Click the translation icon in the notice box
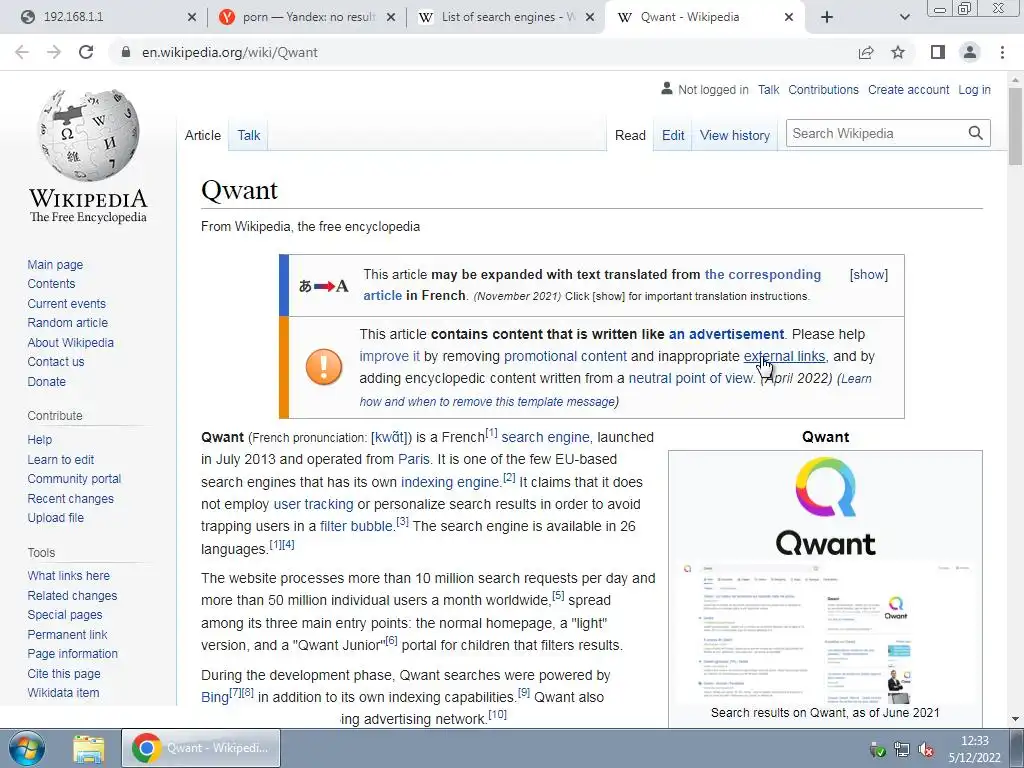 (324, 286)
